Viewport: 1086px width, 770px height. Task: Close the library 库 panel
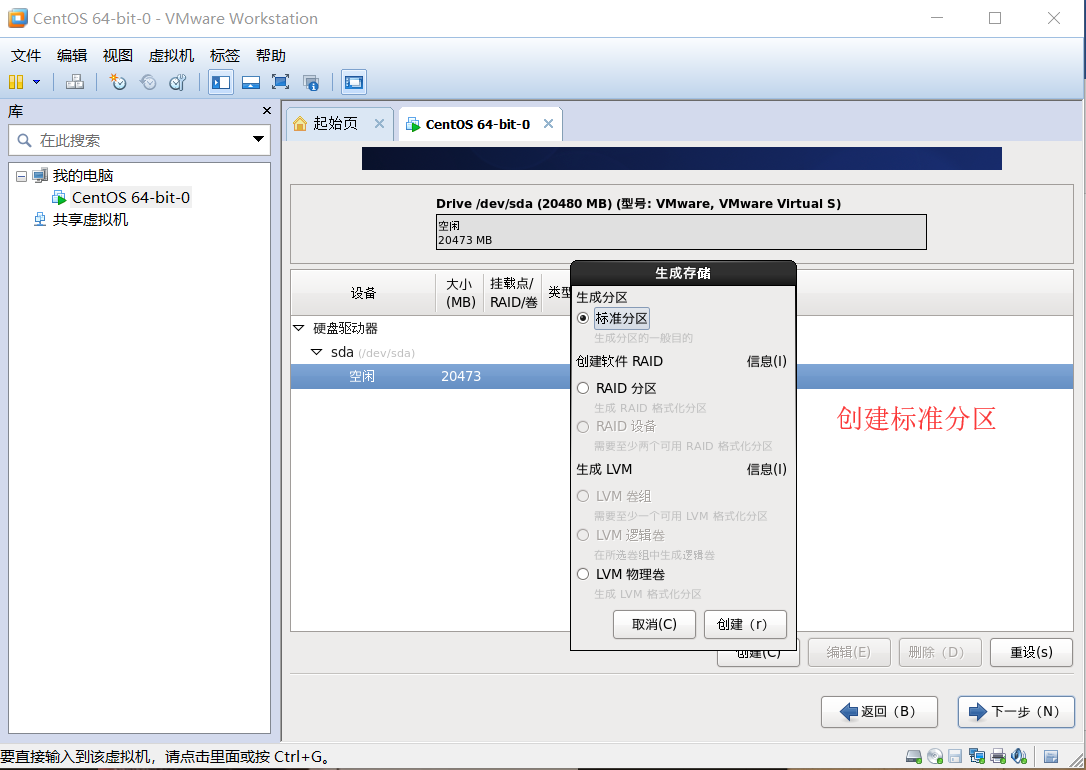click(267, 111)
